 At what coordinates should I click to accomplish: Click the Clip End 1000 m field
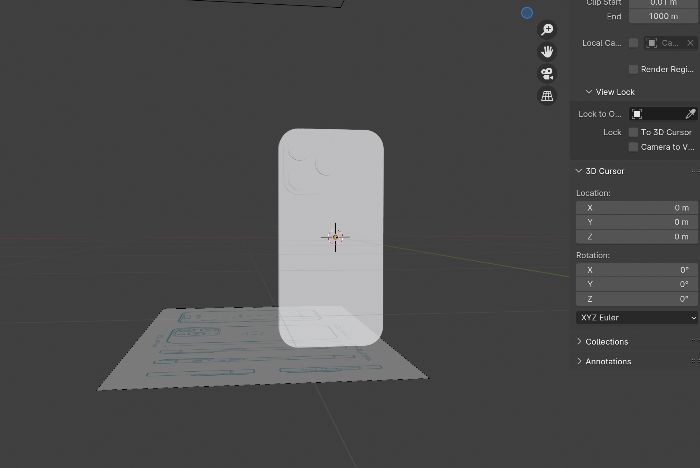pyautogui.click(x=663, y=16)
